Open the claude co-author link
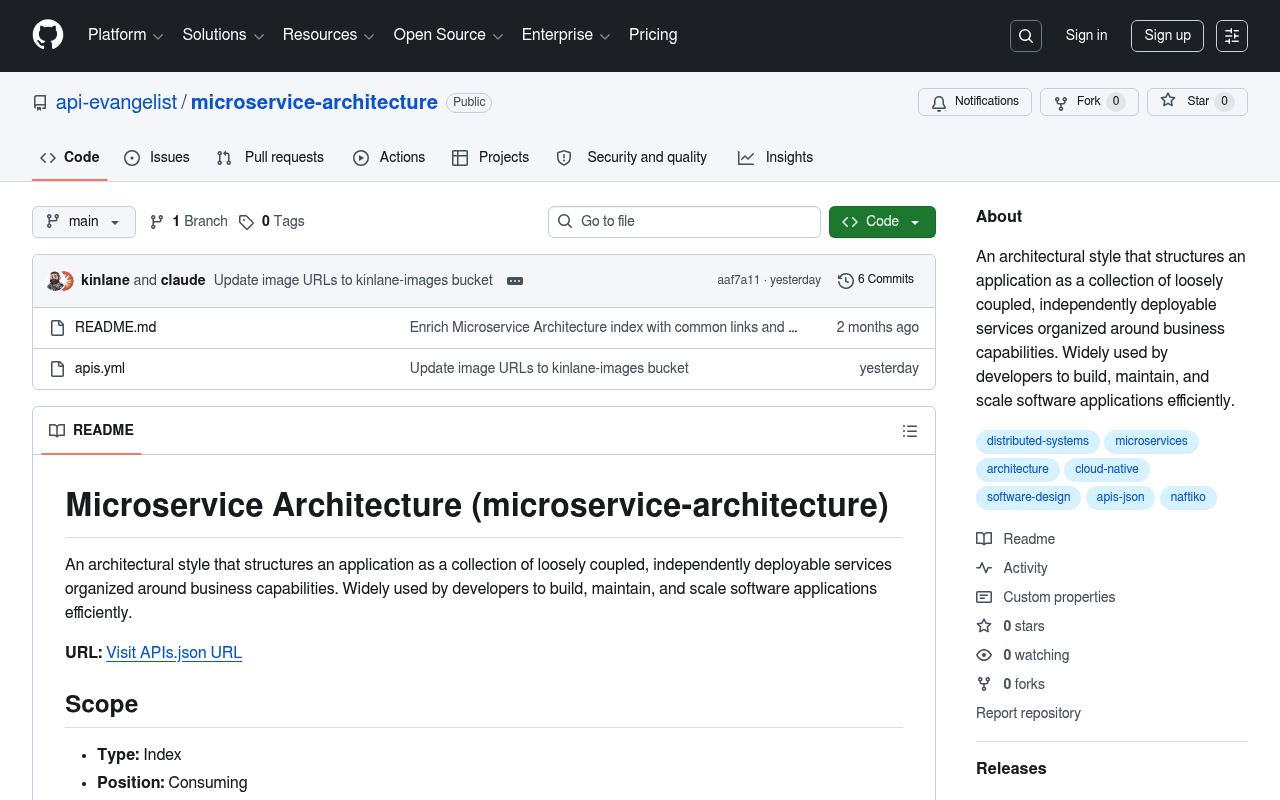The height and width of the screenshot is (800, 1280). 183,280
